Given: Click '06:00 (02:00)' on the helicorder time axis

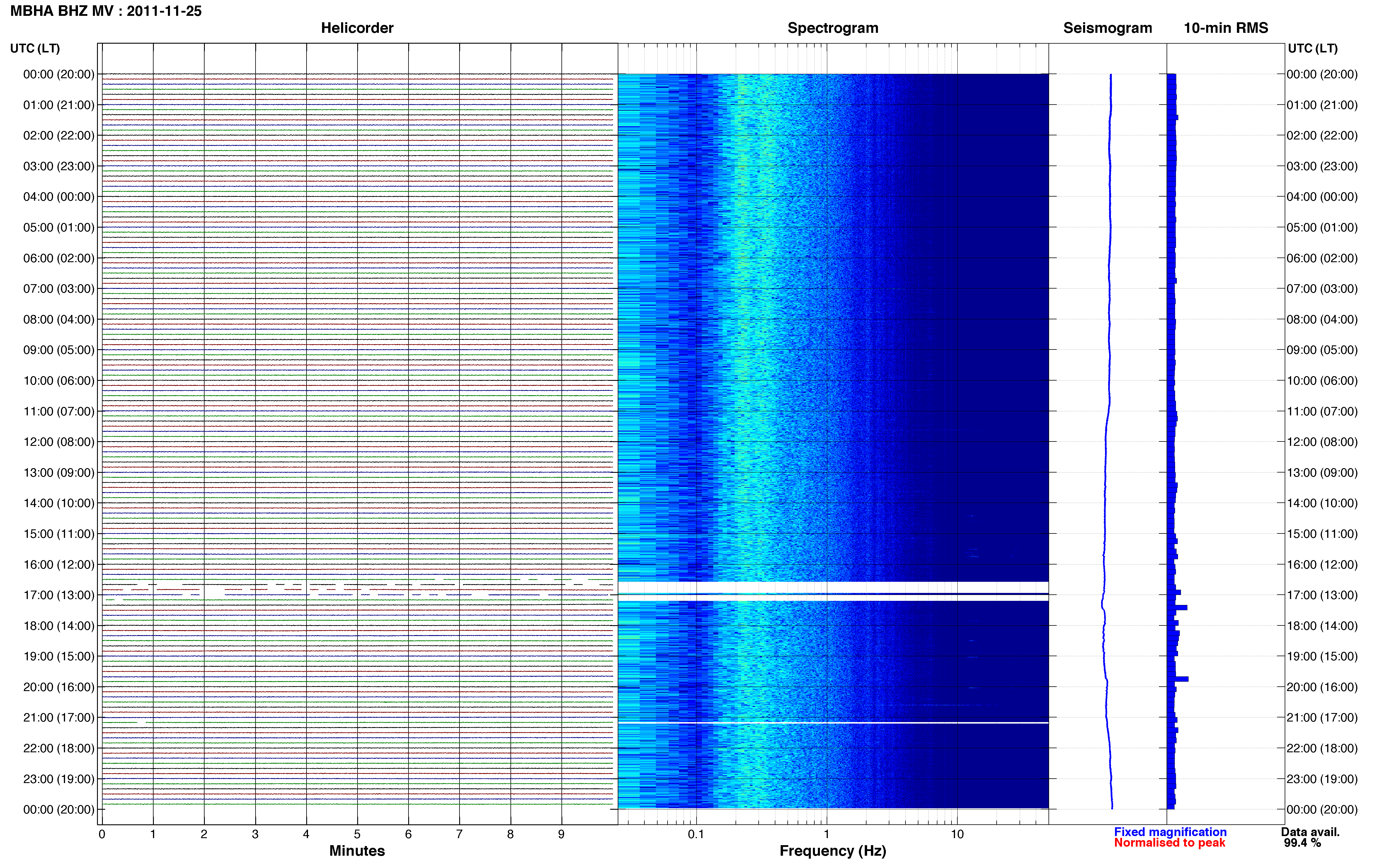Looking at the screenshot, I should click(x=59, y=258).
